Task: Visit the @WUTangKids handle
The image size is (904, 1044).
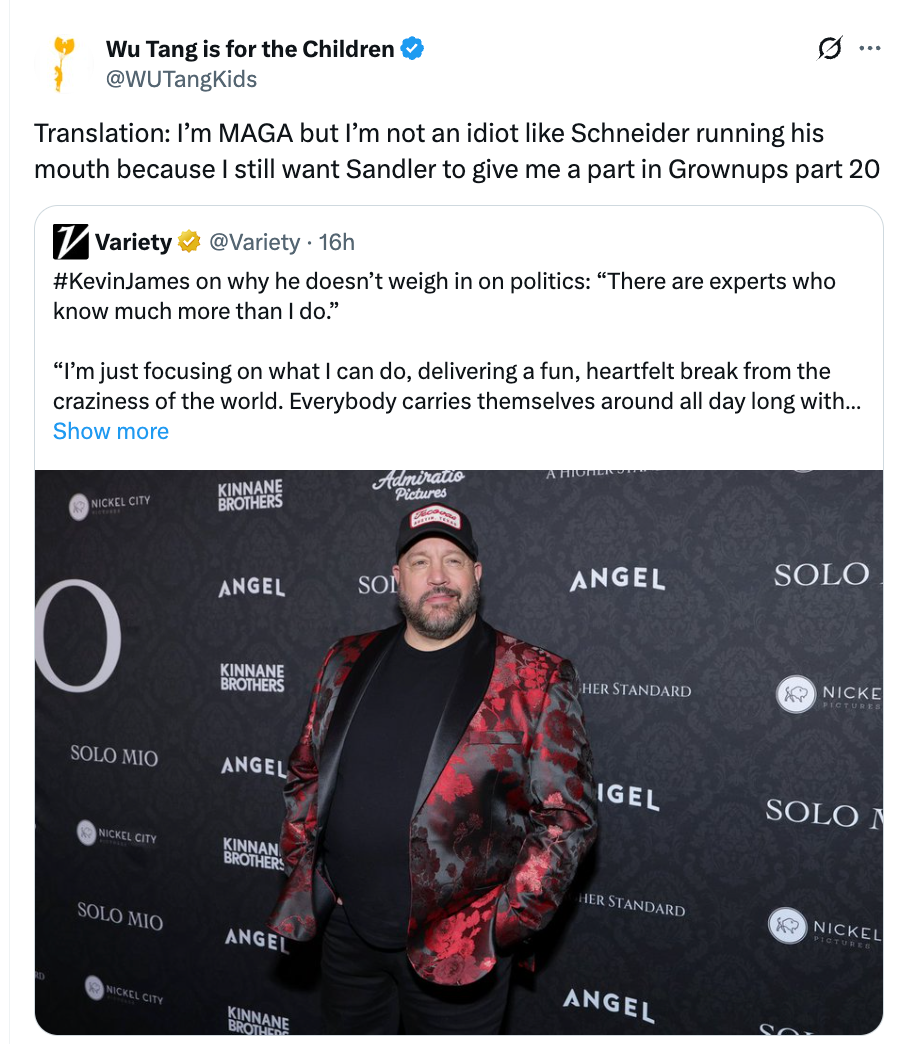Action: point(181,79)
